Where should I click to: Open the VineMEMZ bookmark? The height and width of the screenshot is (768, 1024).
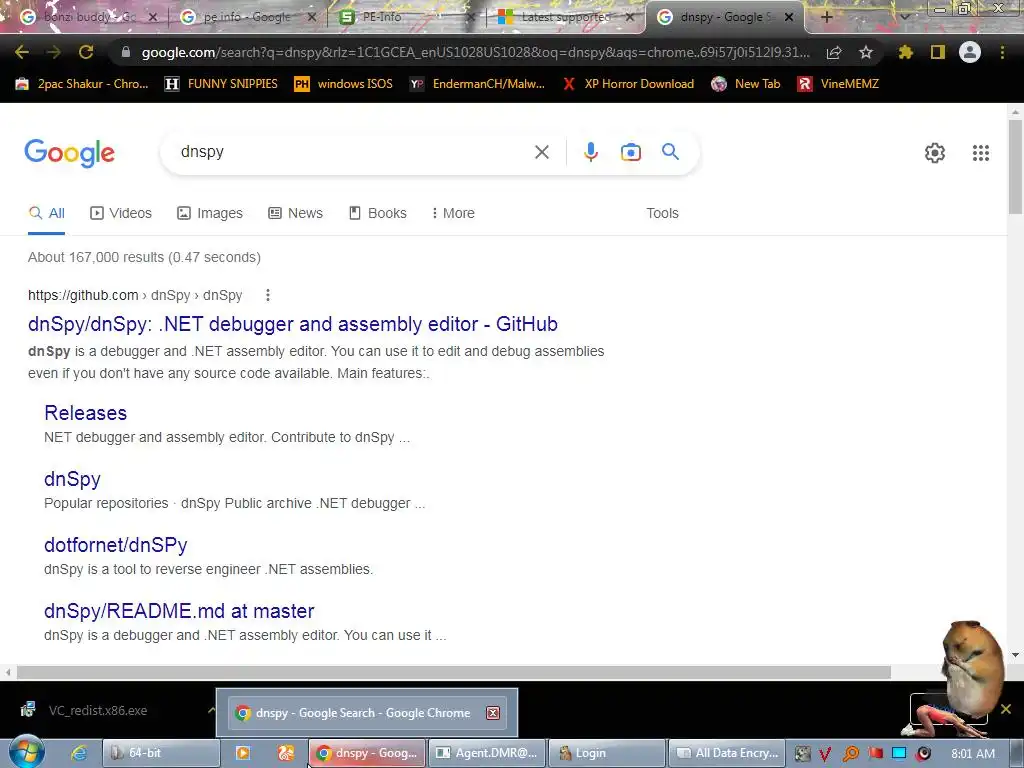pyautogui.click(x=838, y=84)
